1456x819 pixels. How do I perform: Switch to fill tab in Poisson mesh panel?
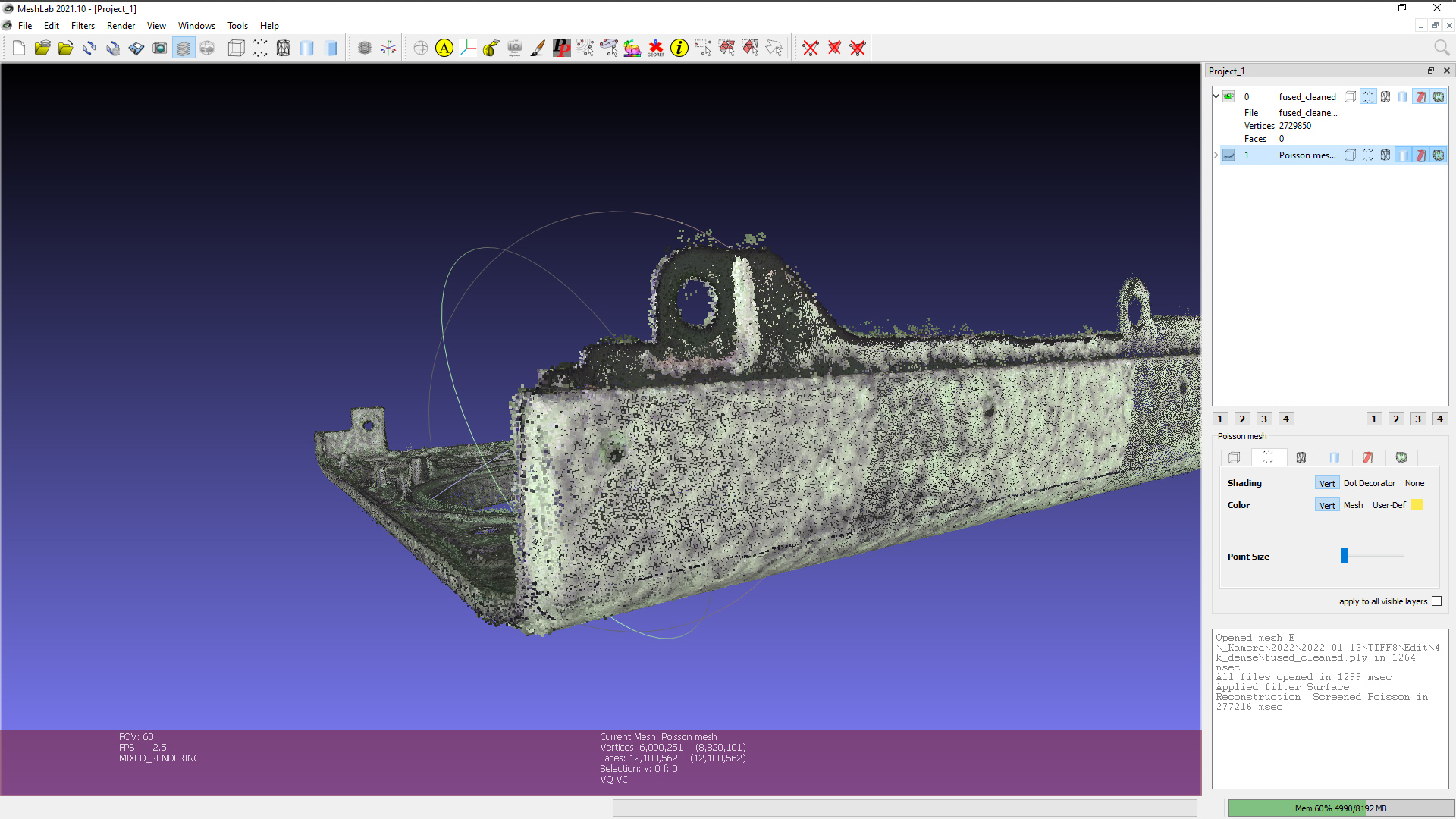[1335, 457]
